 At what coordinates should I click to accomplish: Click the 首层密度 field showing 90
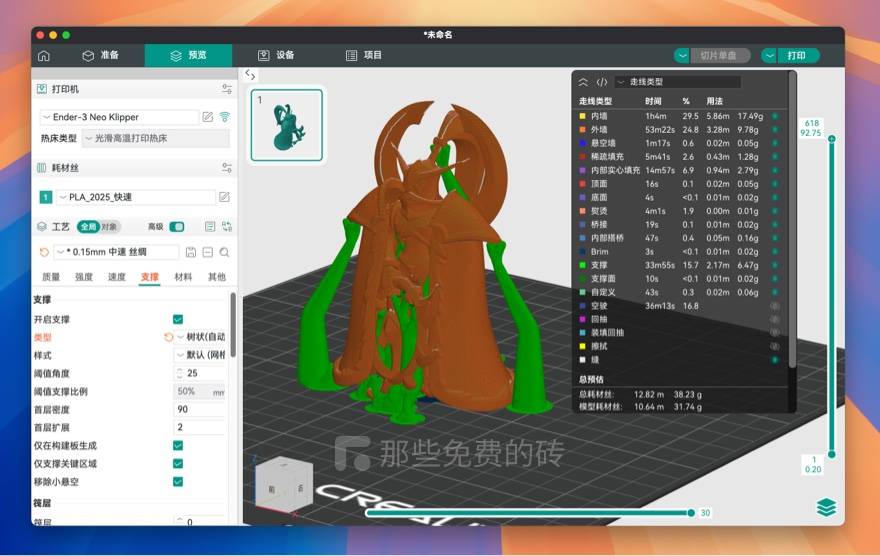coord(200,409)
